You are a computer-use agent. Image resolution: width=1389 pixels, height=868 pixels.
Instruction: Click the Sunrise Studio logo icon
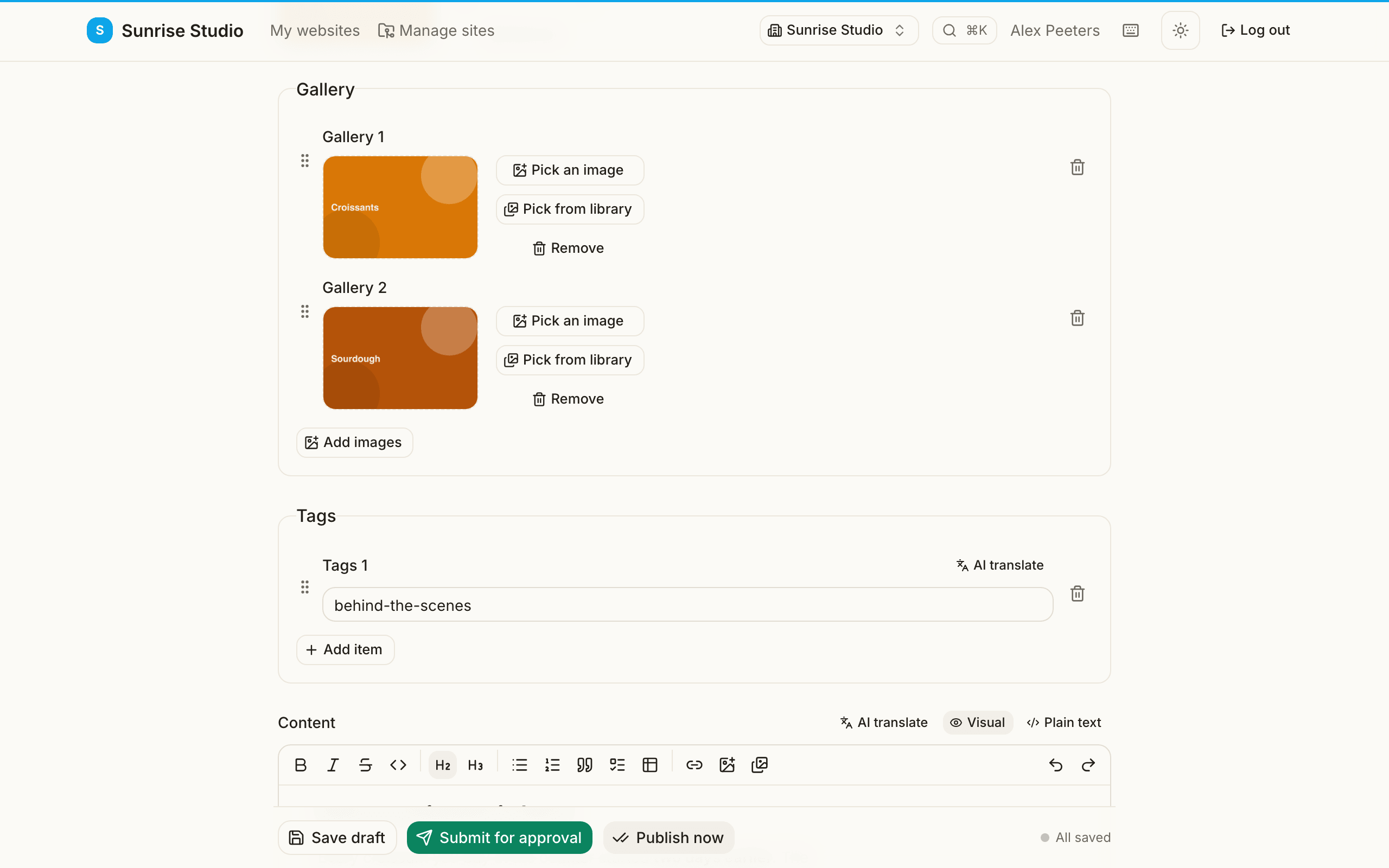click(99, 30)
